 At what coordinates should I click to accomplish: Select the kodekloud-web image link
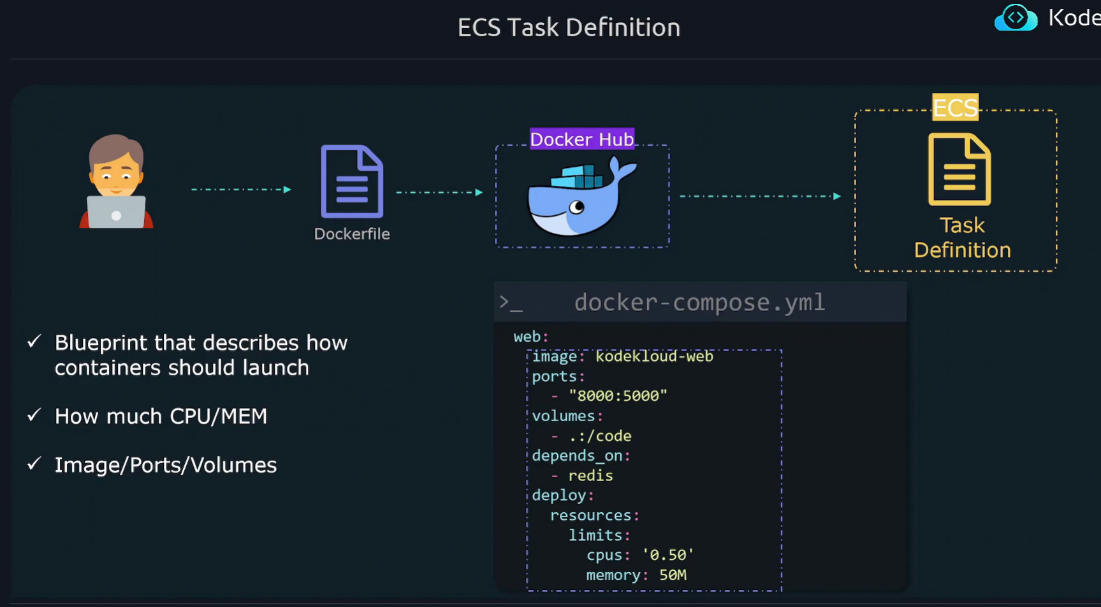pyautogui.click(x=655, y=355)
